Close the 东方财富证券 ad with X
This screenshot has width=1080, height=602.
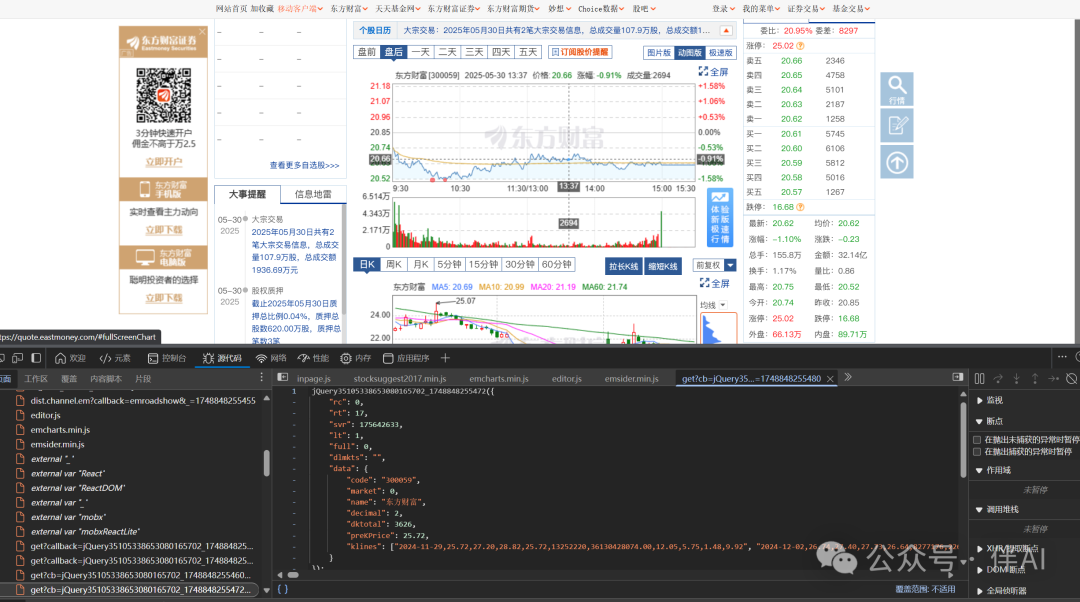[x=202, y=31]
